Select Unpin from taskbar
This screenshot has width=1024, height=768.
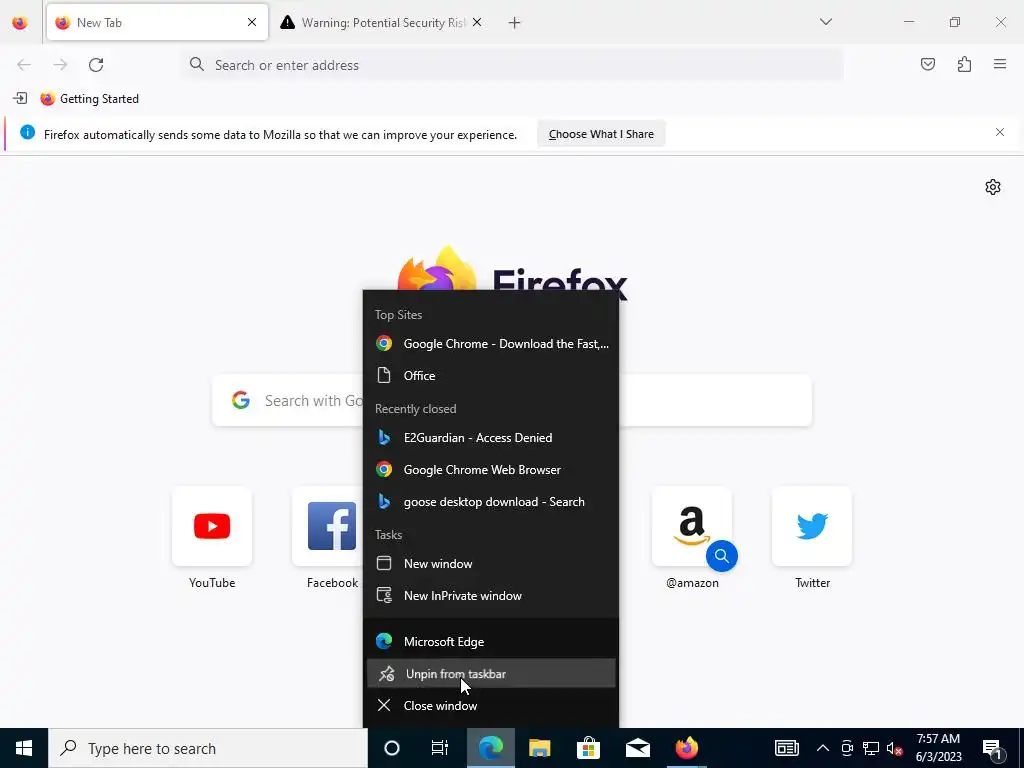point(491,673)
